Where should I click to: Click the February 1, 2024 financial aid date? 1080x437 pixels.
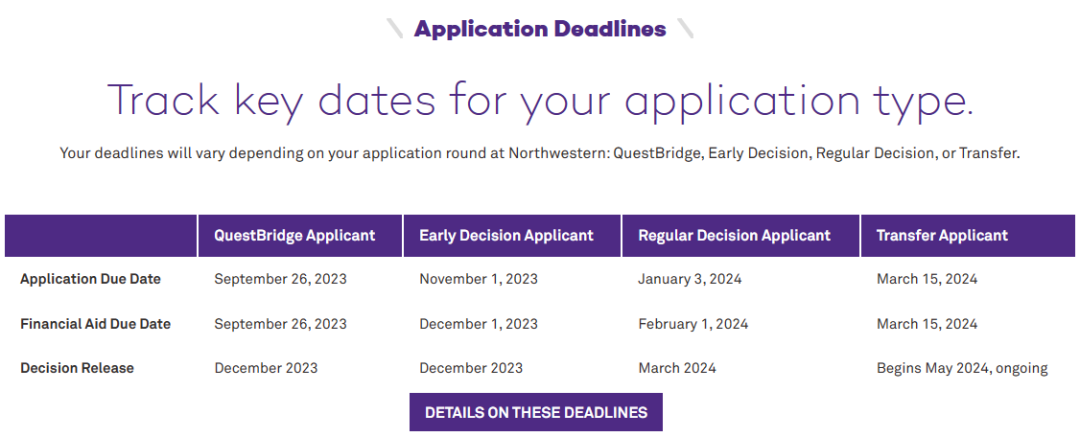pos(693,324)
